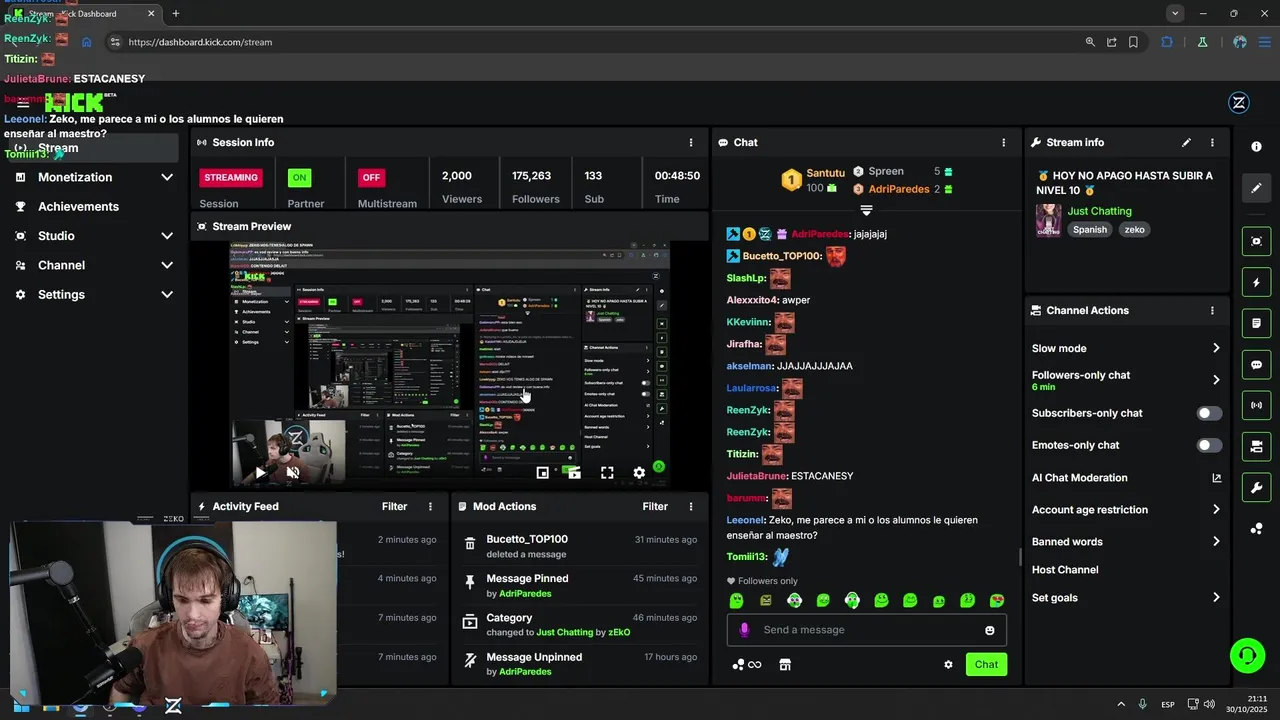Image resolution: width=1280 pixels, height=720 pixels.
Task: Click the green Chat send button
Action: [x=986, y=664]
